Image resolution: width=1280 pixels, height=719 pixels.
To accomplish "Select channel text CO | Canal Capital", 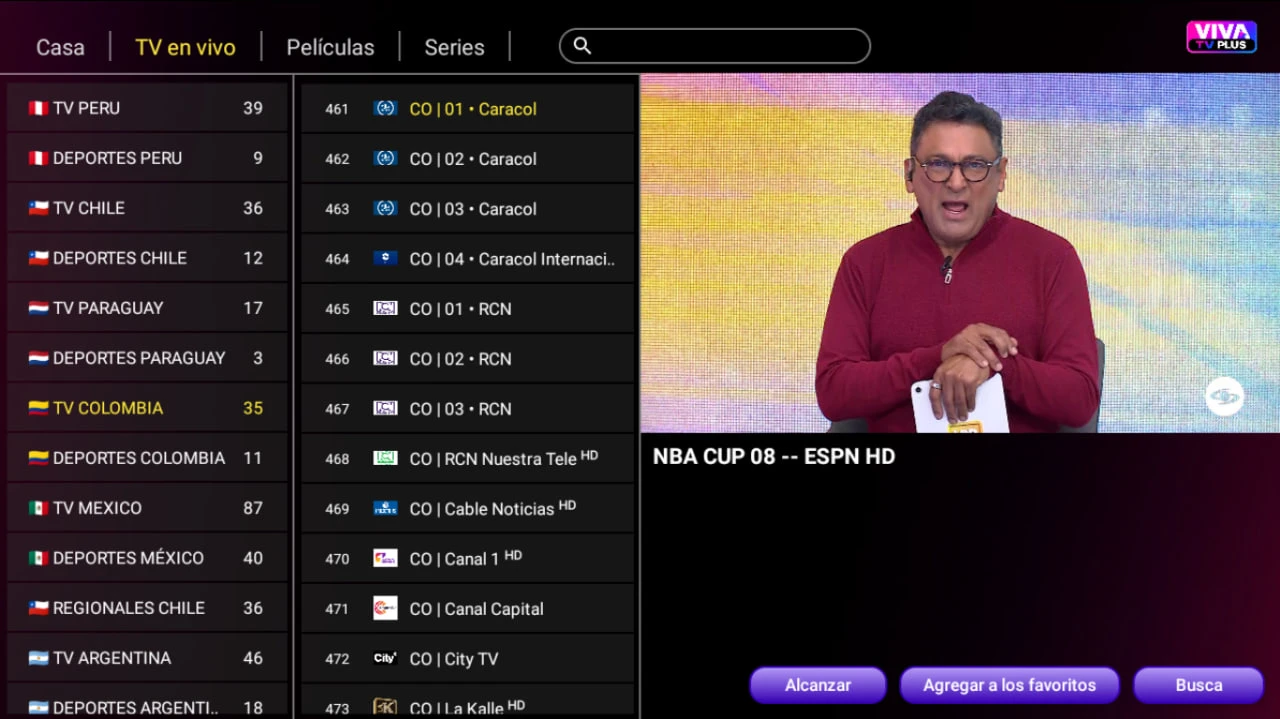I will coord(476,609).
